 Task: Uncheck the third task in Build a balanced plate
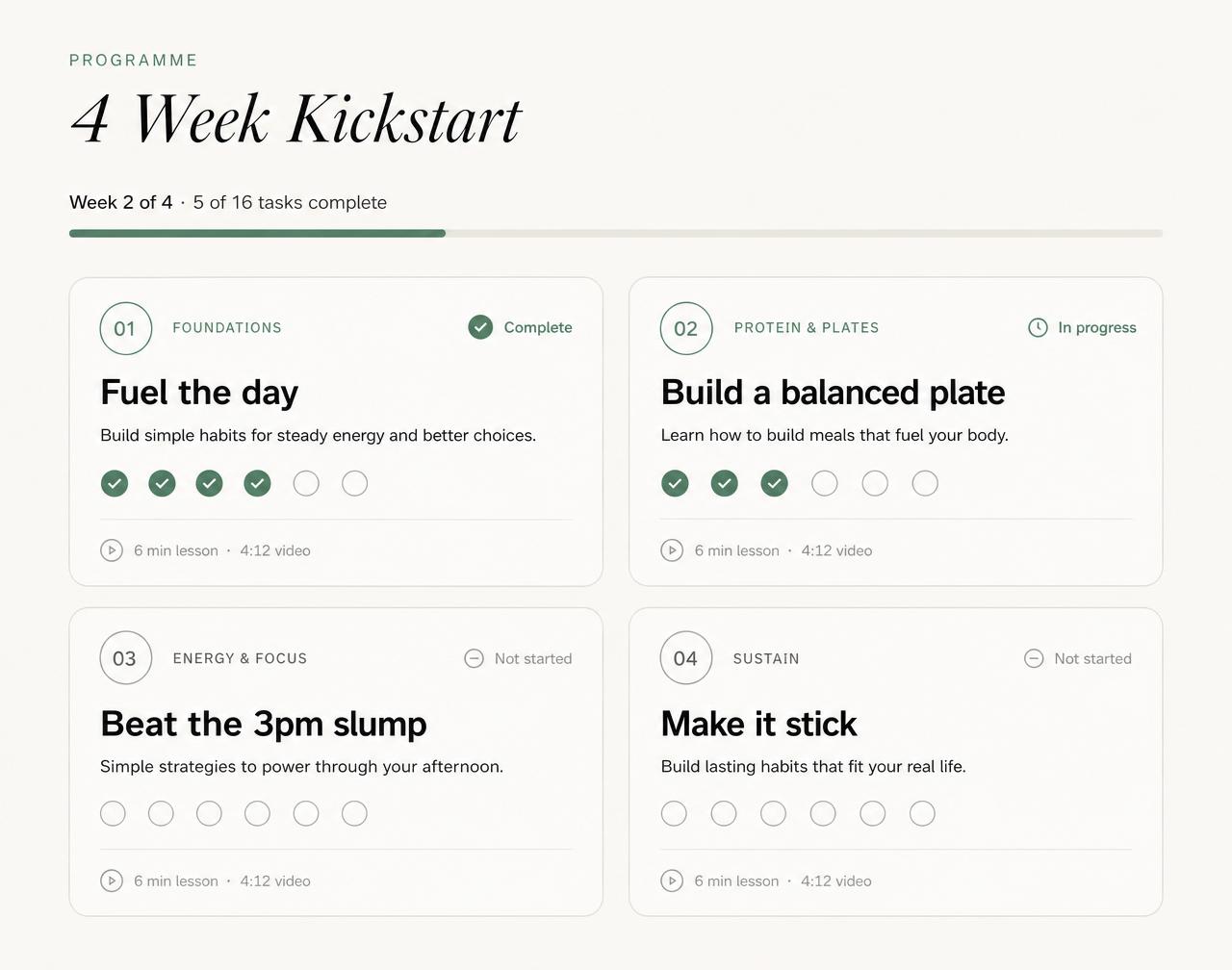(775, 483)
